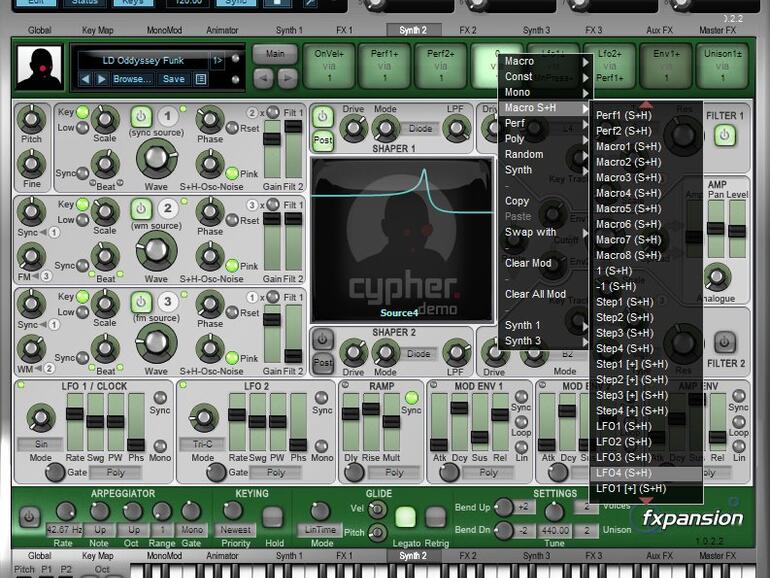The width and height of the screenshot is (770, 578).
Task: Click the Filter 2 Res knob
Action: pyautogui.click(x=683, y=343)
